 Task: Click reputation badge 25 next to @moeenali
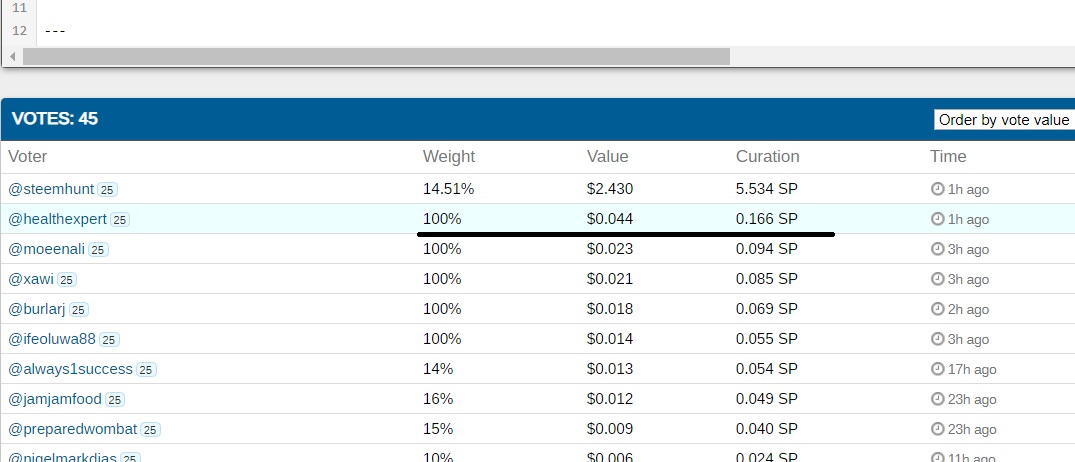[98, 250]
